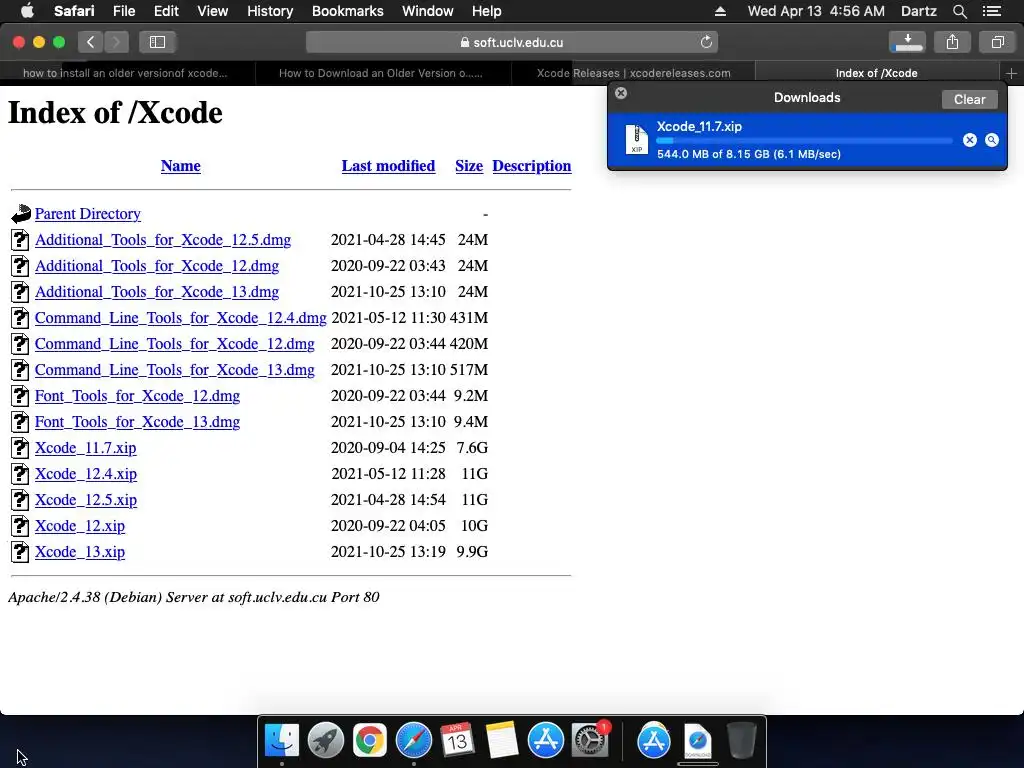The height and width of the screenshot is (768, 1024).
Task: Click the Parent Directory folder arrow icon
Action: [21, 214]
